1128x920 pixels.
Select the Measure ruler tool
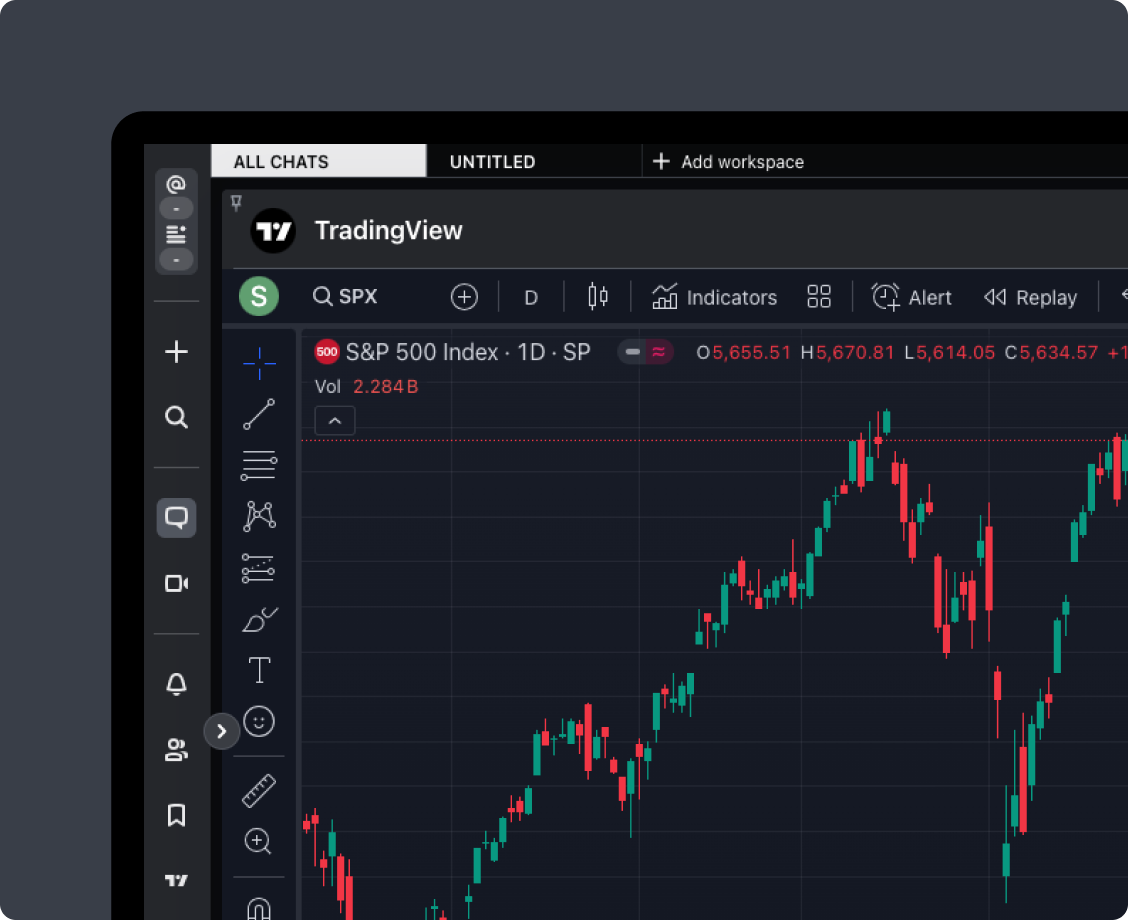click(258, 790)
